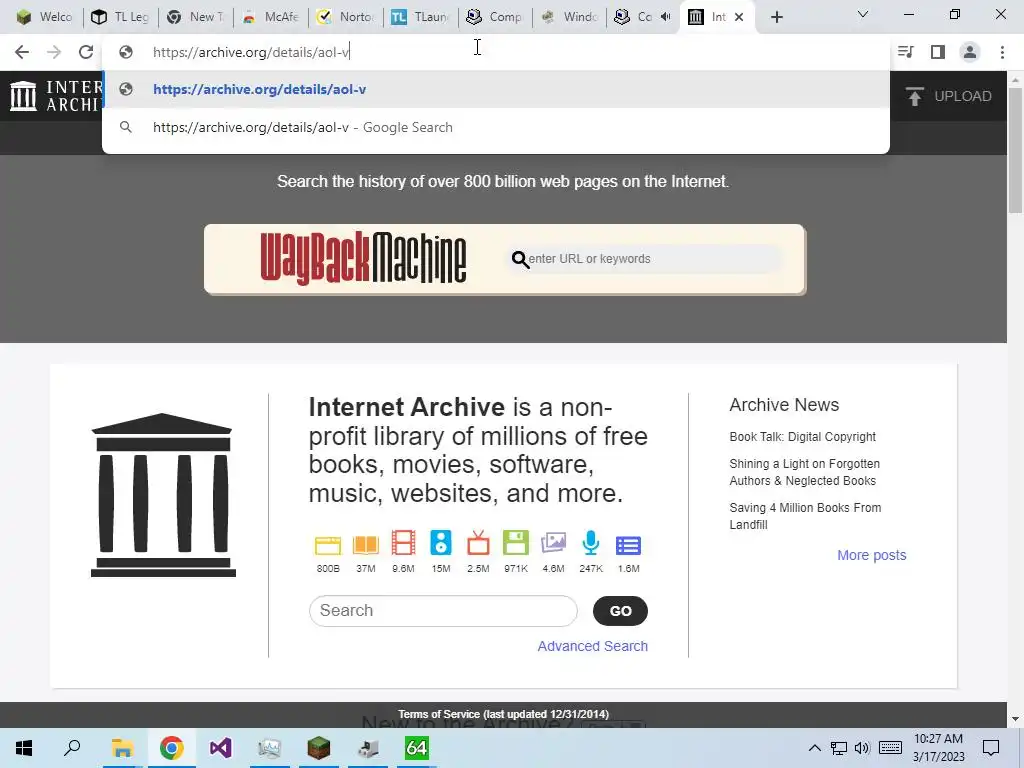Switch to the McAfe tab
The image size is (1024, 768).
pyautogui.click(x=270, y=17)
